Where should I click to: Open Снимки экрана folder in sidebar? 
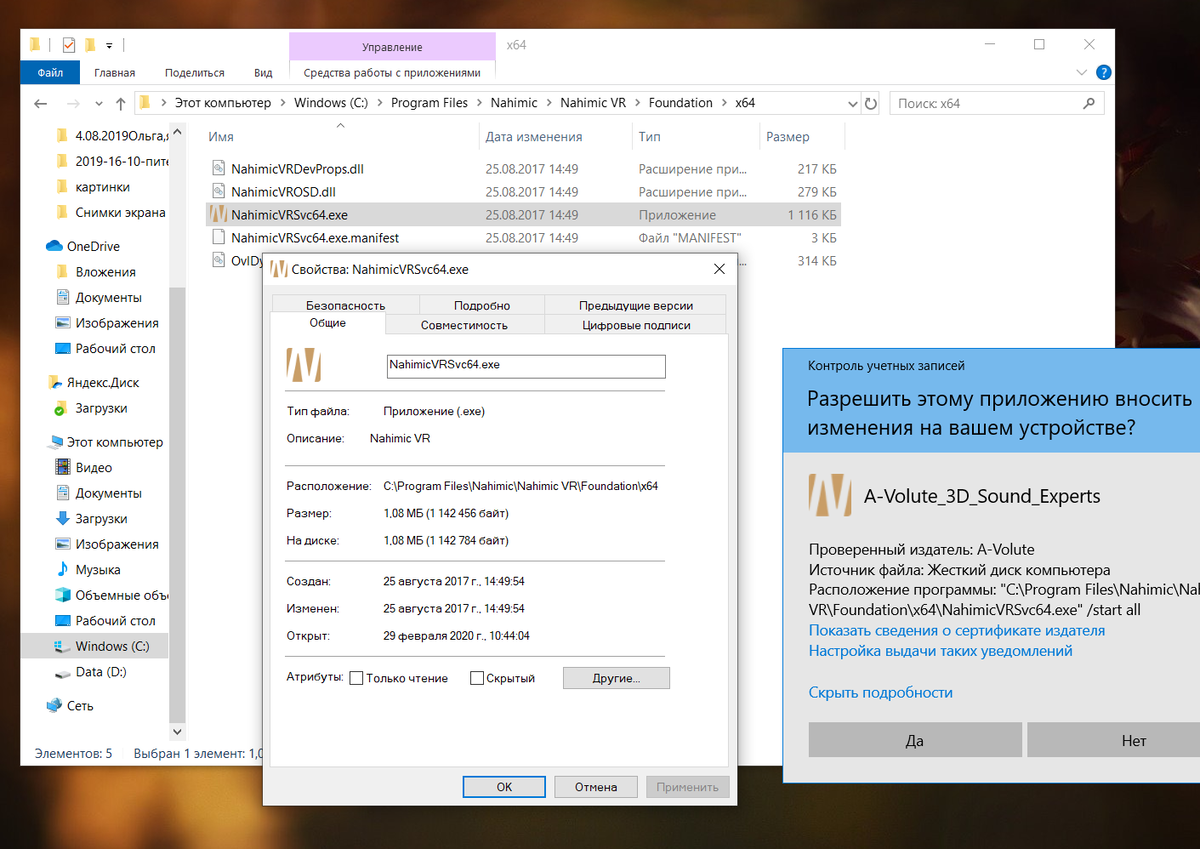point(120,212)
